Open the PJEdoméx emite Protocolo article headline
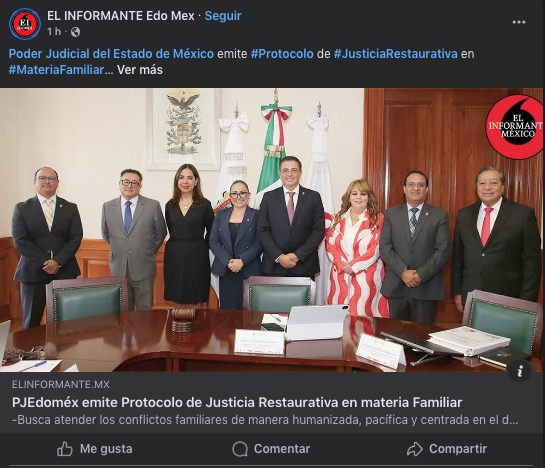 [237, 402]
